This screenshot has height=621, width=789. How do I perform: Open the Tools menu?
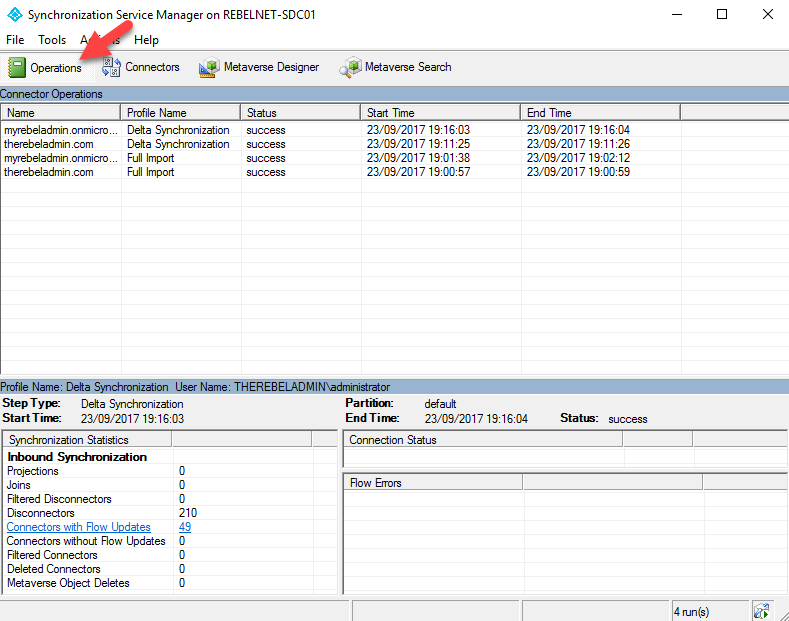point(52,40)
